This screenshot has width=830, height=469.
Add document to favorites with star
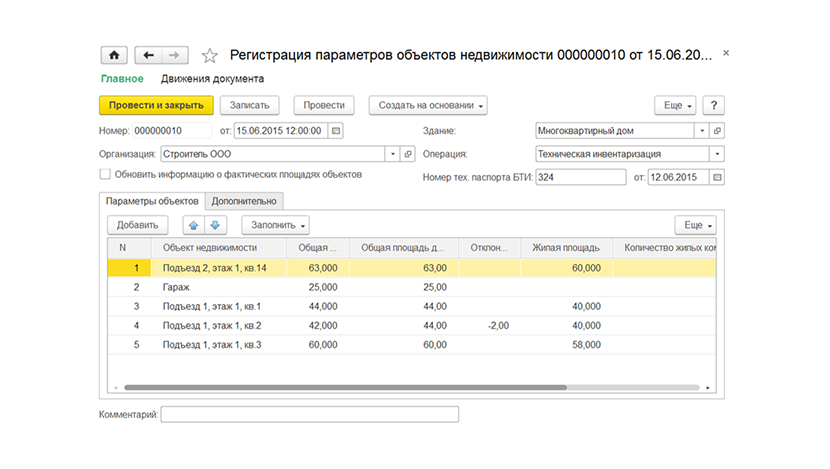tap(210, 56)
